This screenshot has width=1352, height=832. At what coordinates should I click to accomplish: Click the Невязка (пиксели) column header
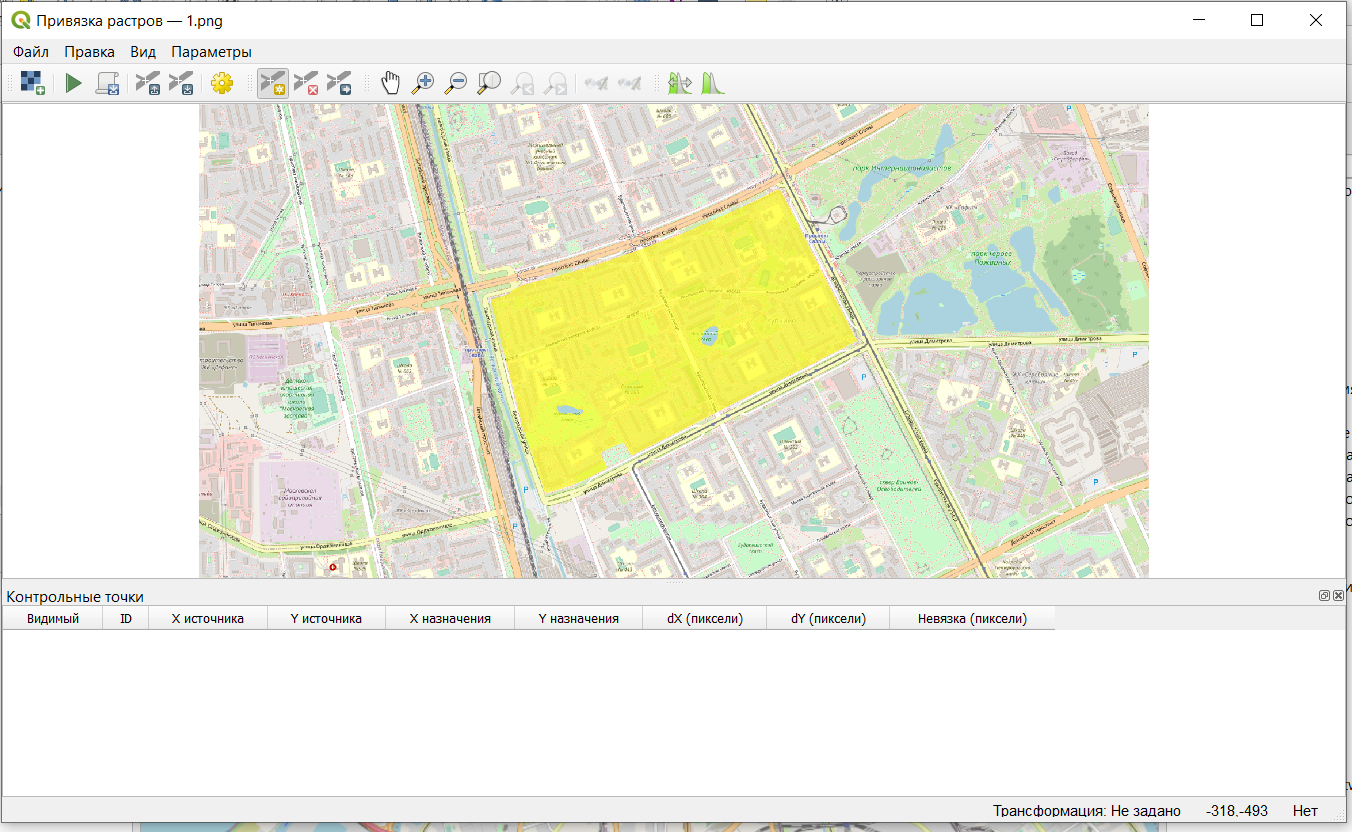click(x=972, y=619)
